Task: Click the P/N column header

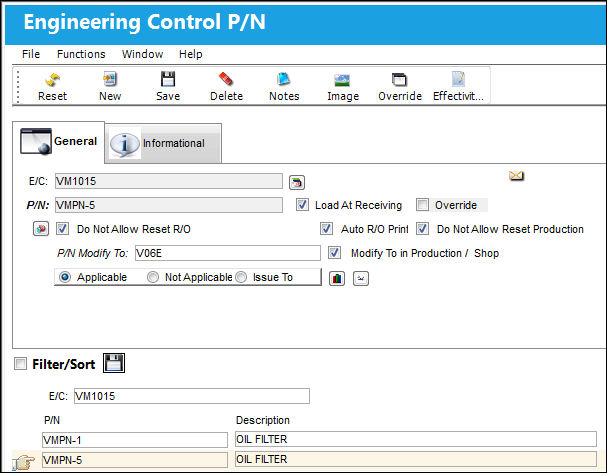Action: (x=52, y=420)
